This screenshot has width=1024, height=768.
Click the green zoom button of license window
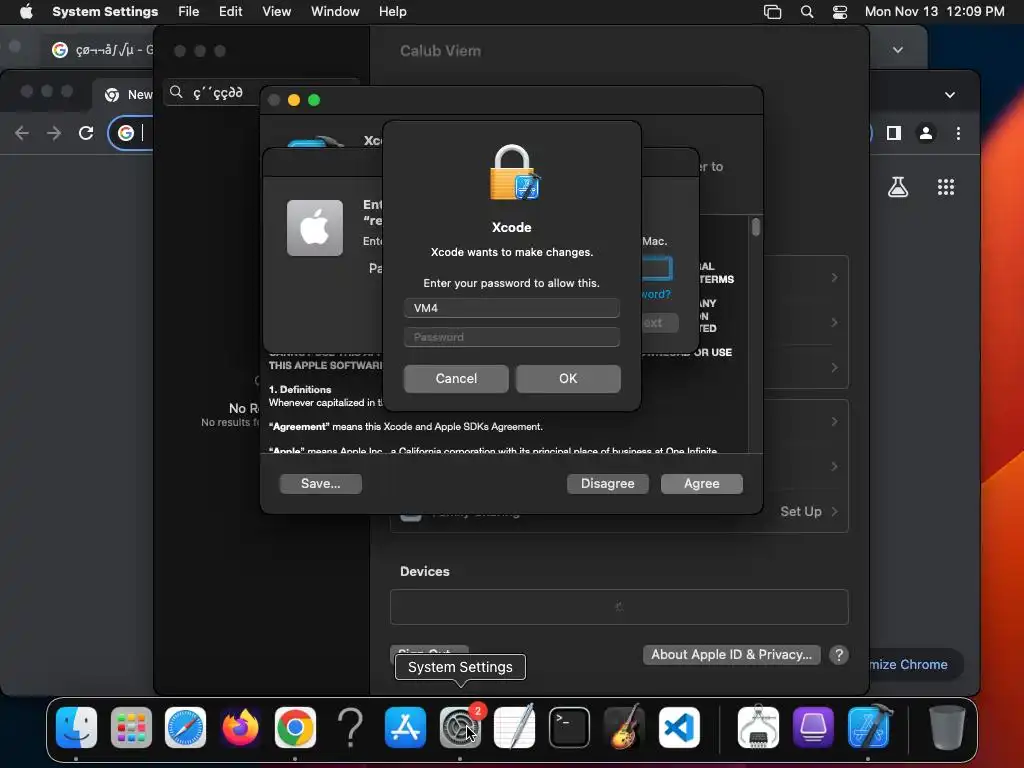pyautogui.click(x=314, y=100)
